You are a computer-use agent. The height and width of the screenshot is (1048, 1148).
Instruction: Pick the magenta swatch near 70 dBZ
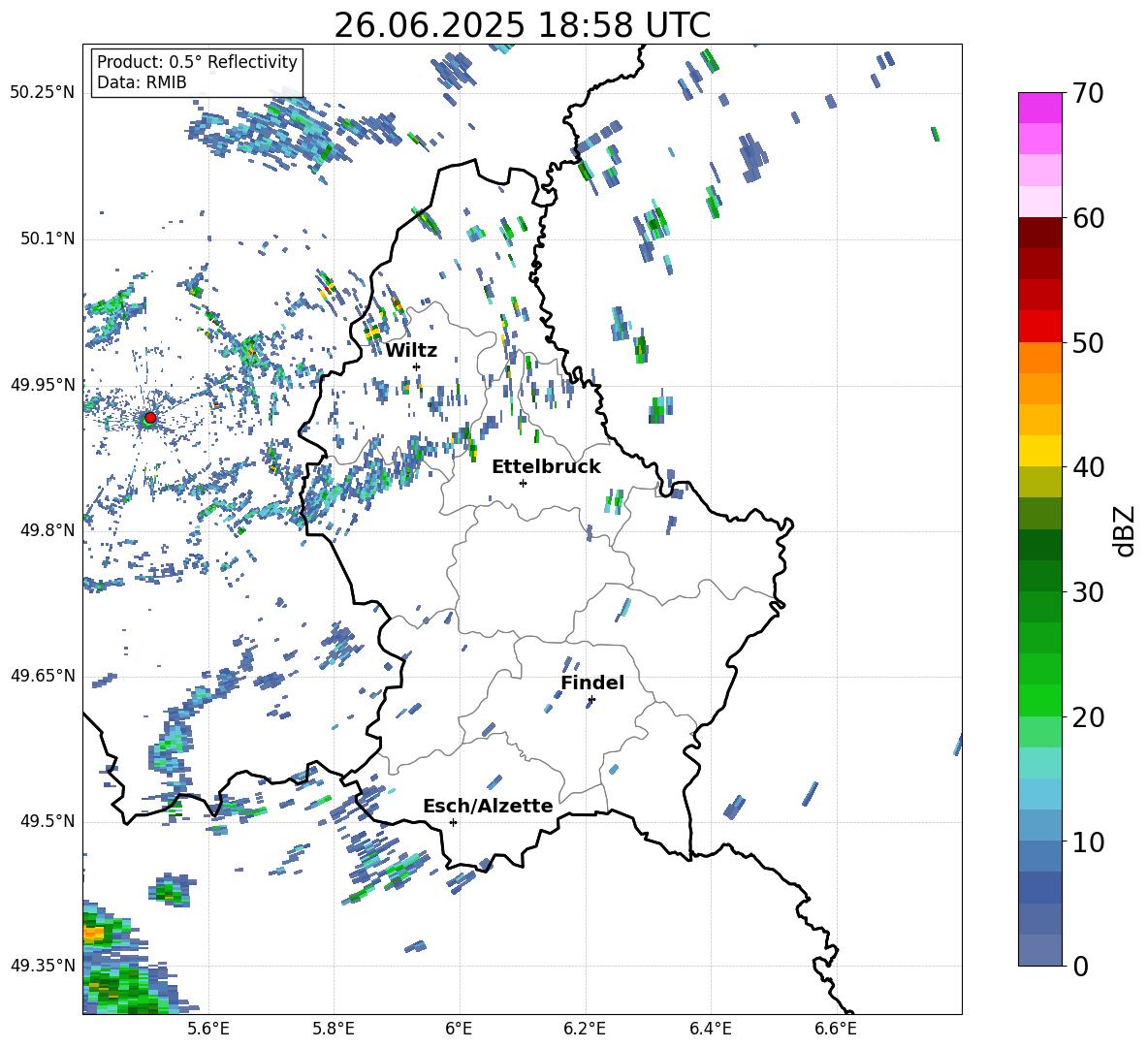tap(1039, 108)
